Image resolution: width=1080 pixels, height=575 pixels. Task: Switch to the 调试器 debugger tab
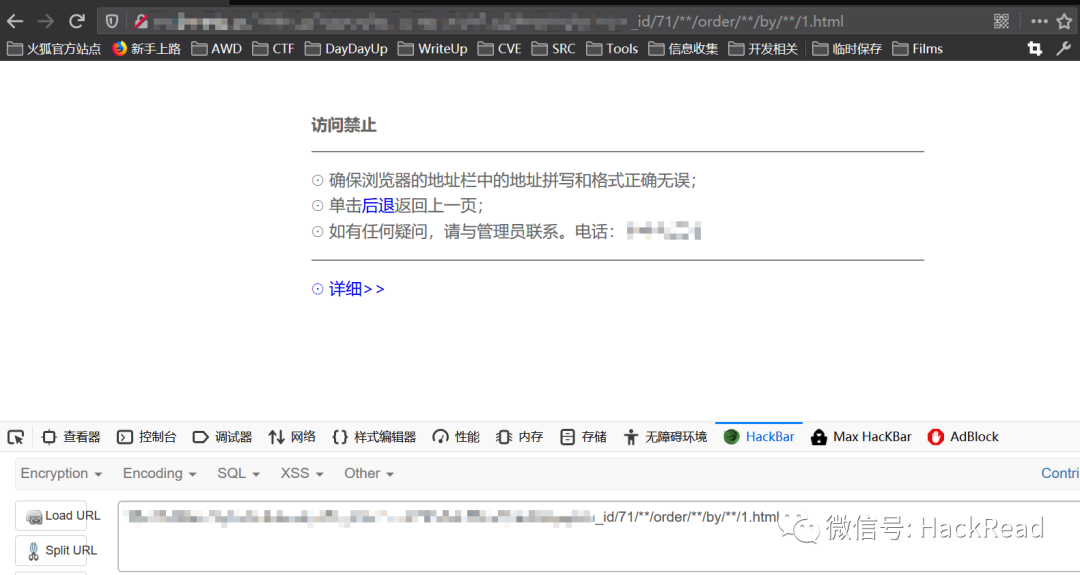click(222, 437)
